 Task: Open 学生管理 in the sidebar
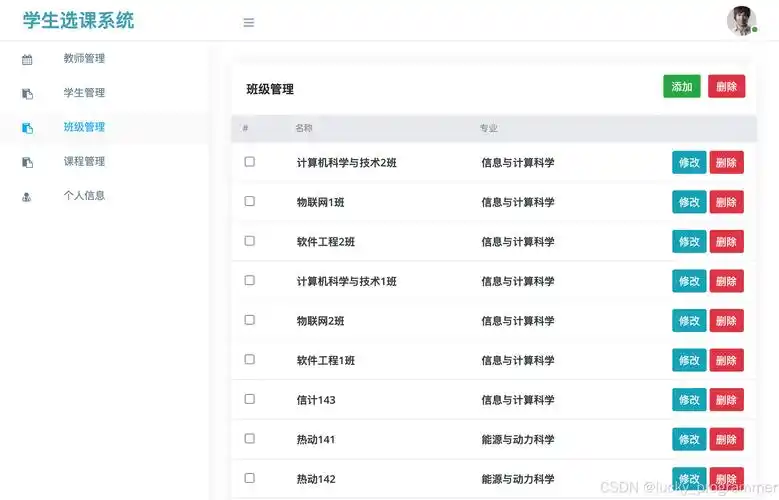(x=84, y=92)
